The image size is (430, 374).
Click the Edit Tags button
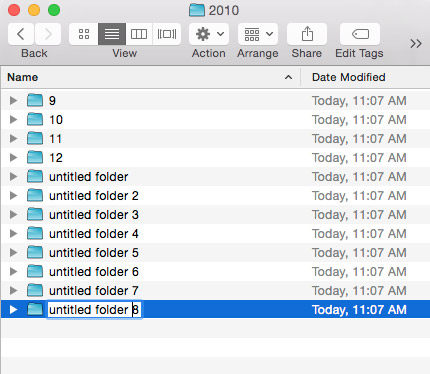[360, 34]
